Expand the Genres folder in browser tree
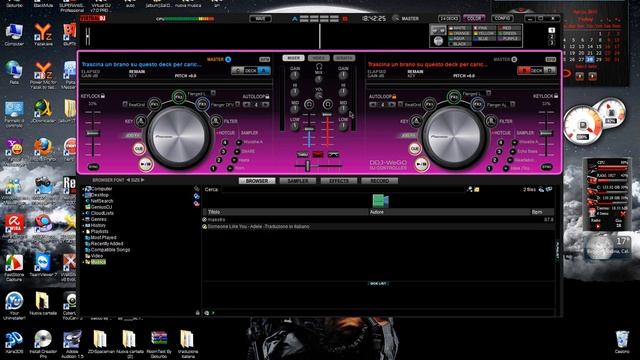The image size is (640, 360). pyautogui.click(x=83, y=219)
